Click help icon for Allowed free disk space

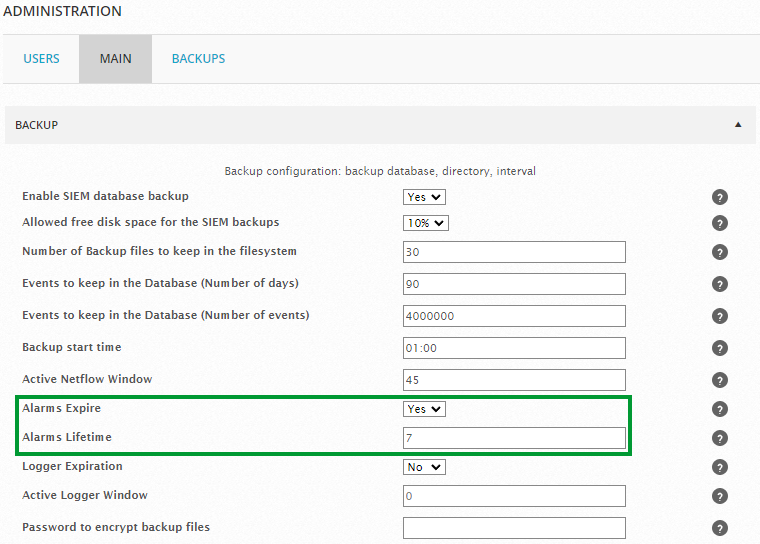[x=720, y=223]
